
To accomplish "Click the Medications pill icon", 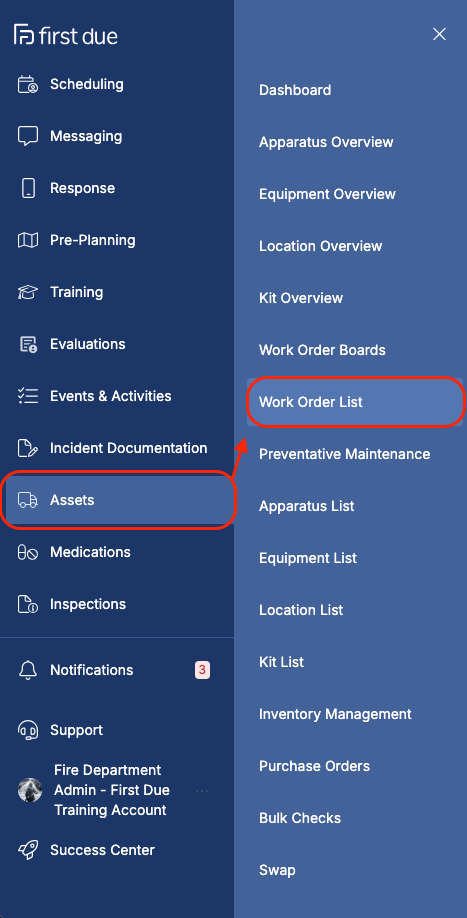I will point(28,552).
